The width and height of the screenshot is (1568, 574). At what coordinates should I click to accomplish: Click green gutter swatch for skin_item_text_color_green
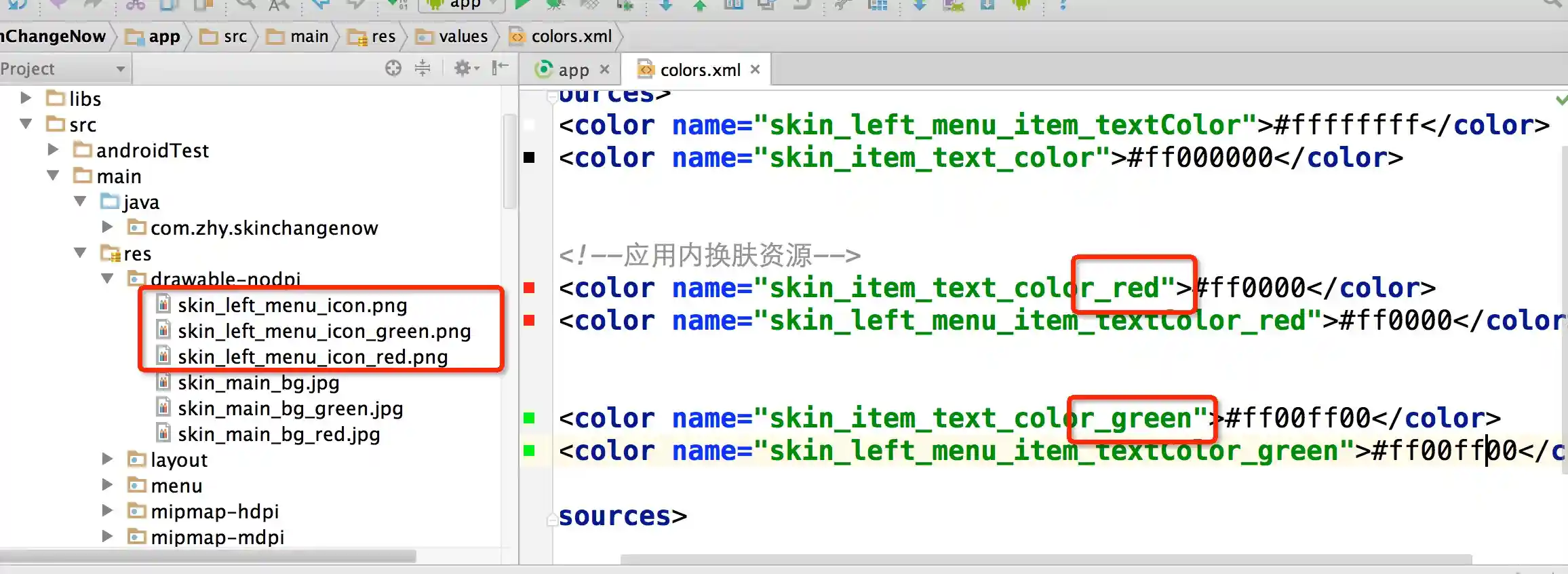(x=530, y=419)
